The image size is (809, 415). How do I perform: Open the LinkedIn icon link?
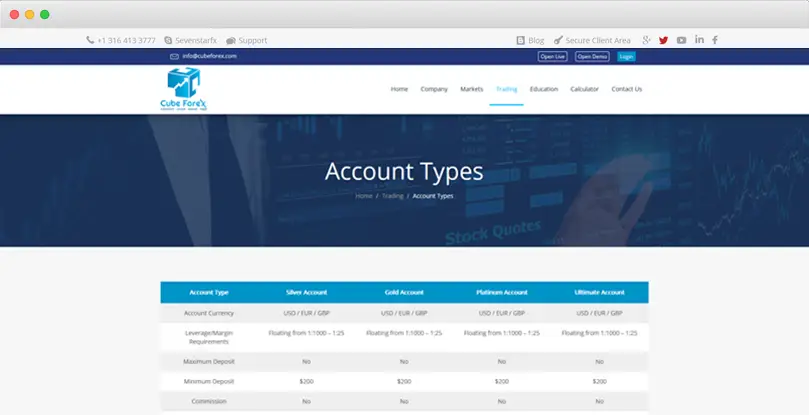click(x=699, y=40)
